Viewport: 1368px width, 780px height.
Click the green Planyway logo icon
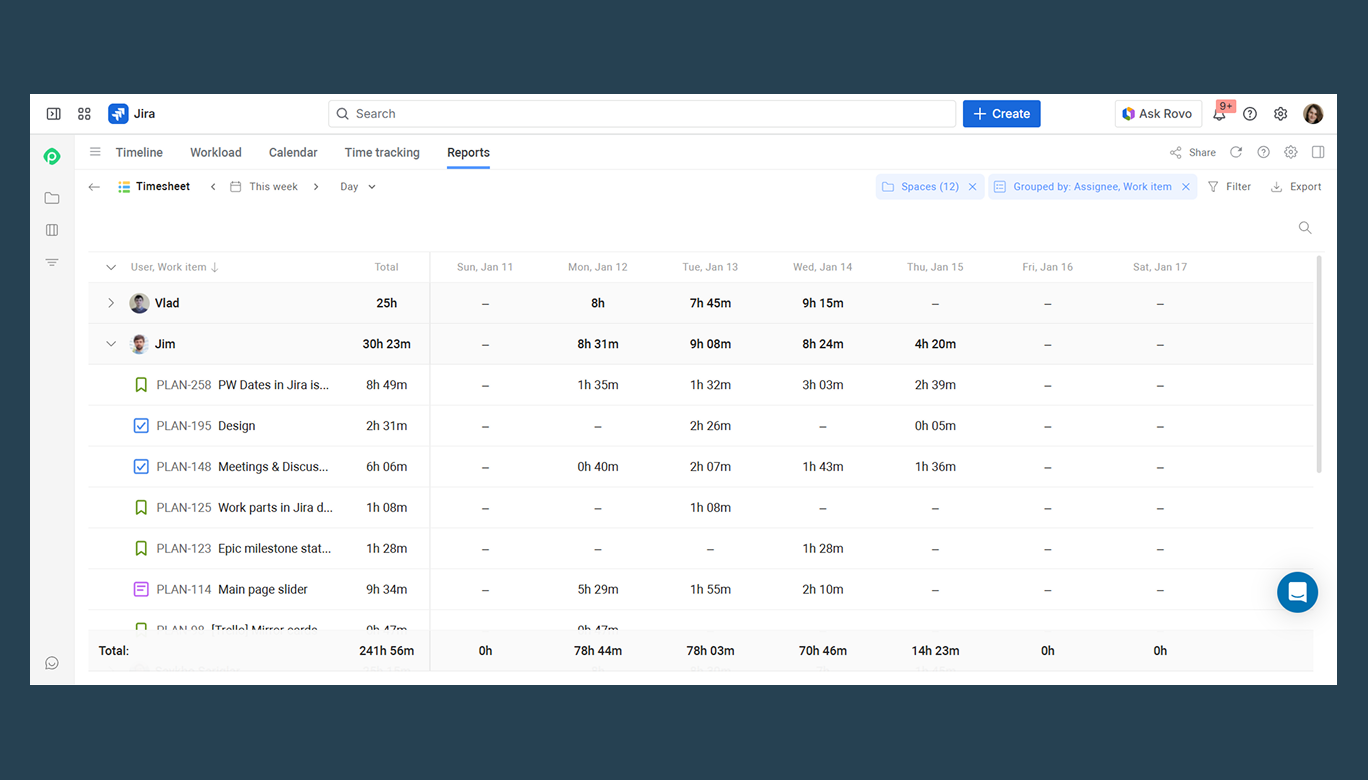pos(52,156)
